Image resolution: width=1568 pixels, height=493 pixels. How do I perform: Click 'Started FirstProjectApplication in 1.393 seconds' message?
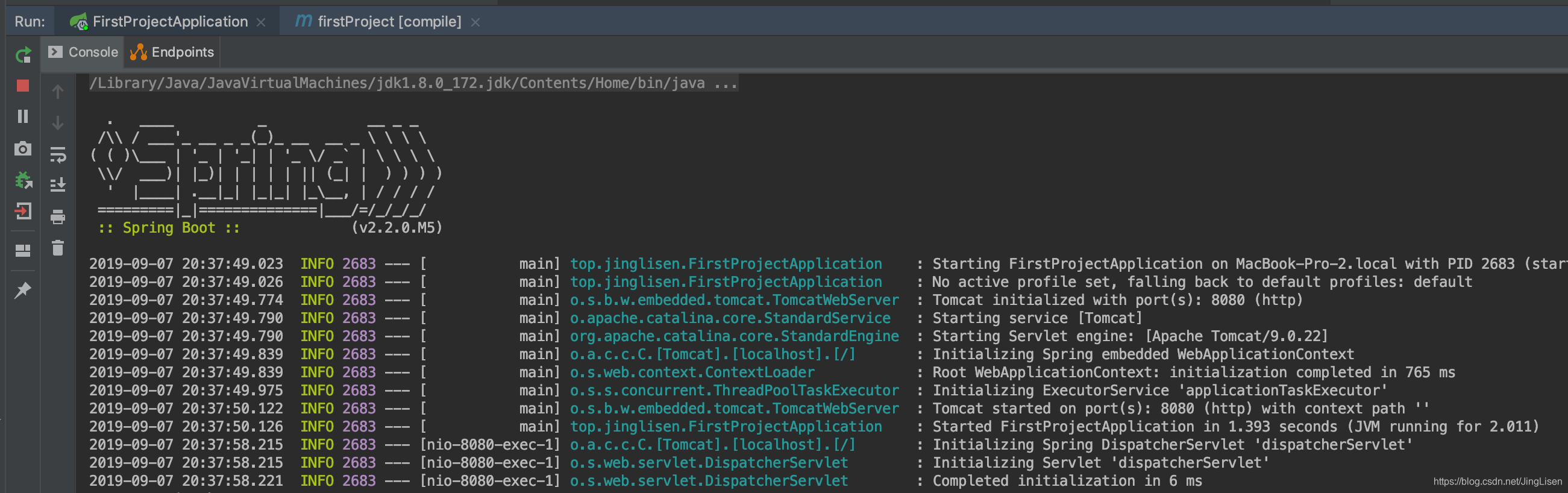1135,427
